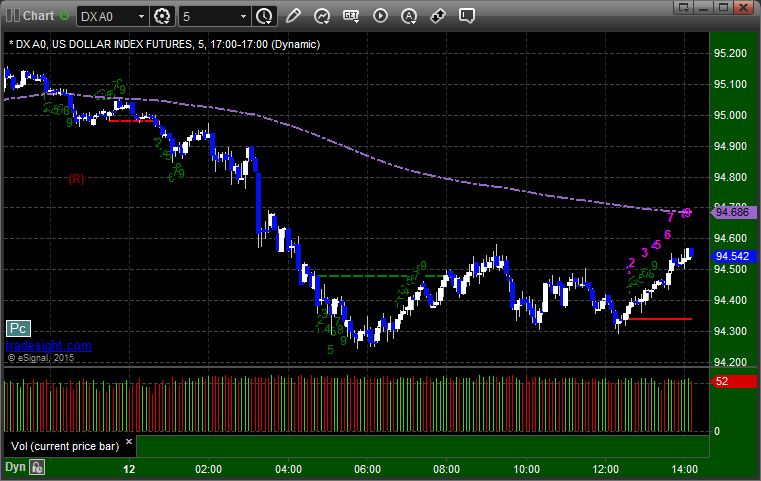
Task: Minimize the chart window
Action: tap(704, 7)
